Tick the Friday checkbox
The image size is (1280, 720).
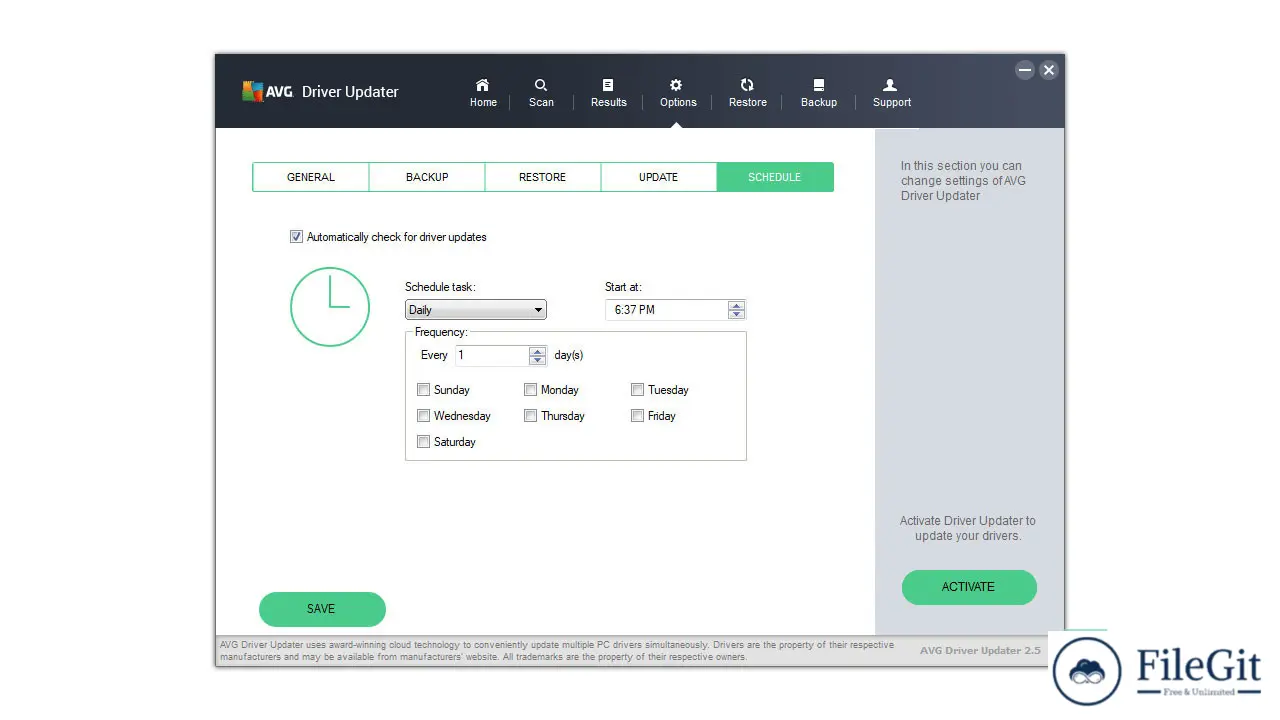click(x=637, y=416)
